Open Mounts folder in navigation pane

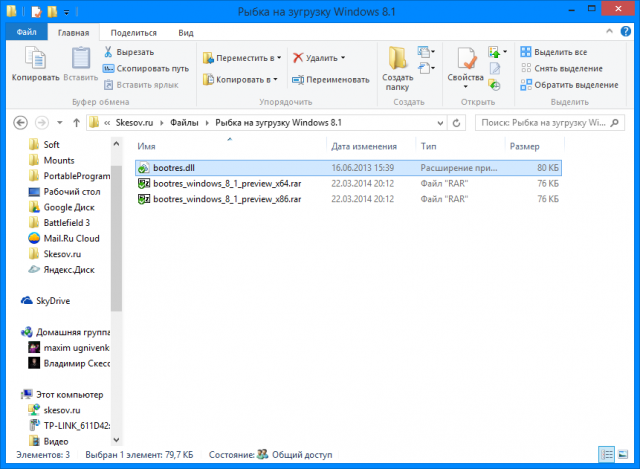[52, 160]
